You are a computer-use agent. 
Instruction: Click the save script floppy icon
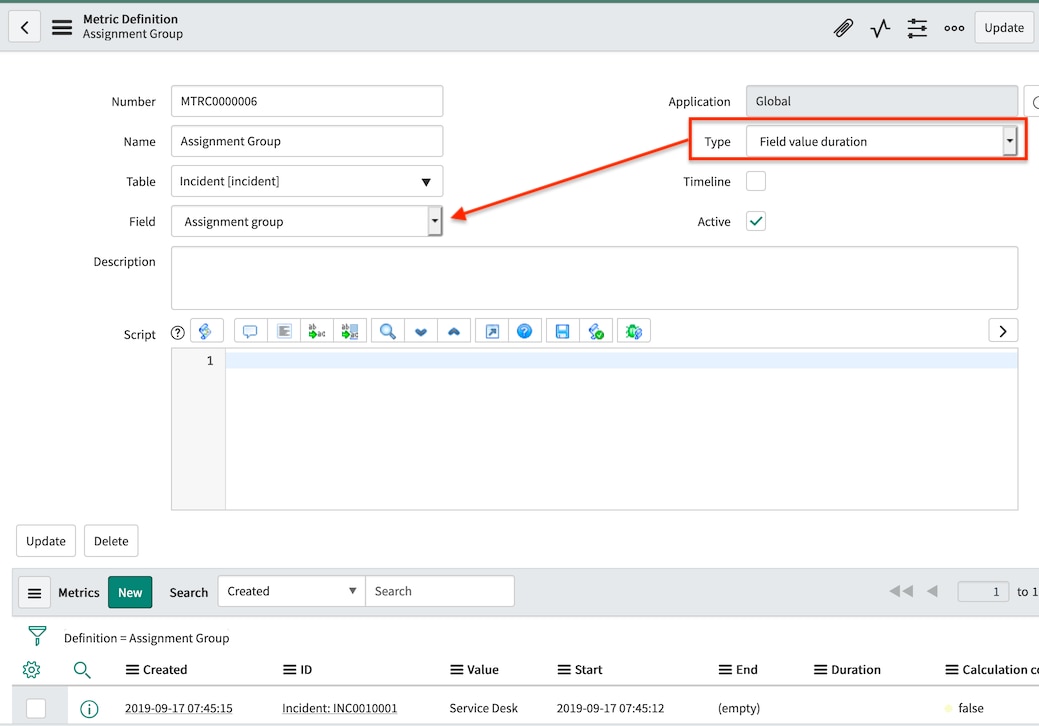(563, 331)
